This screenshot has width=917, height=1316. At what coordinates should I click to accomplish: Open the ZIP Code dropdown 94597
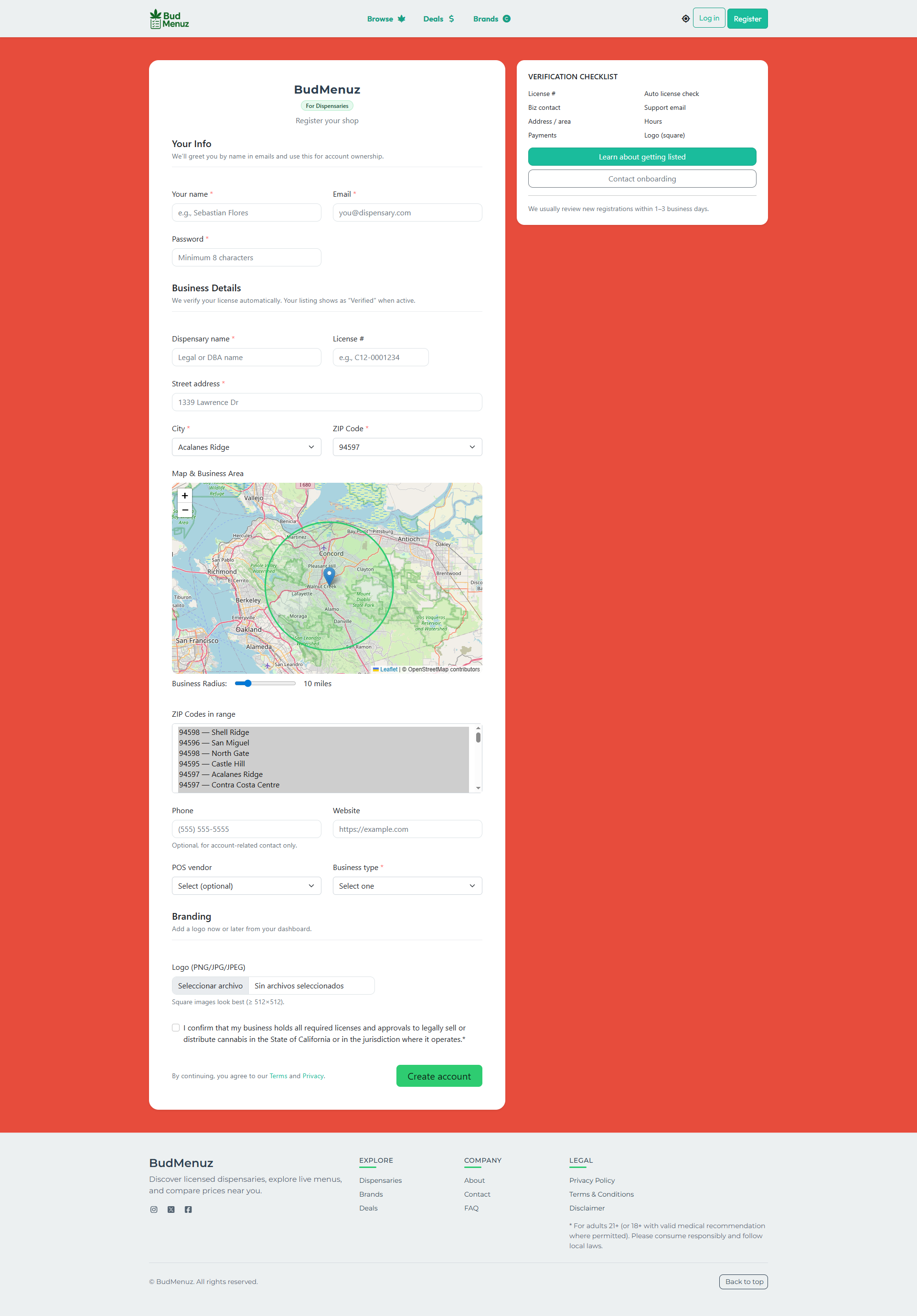click(407, 447)
